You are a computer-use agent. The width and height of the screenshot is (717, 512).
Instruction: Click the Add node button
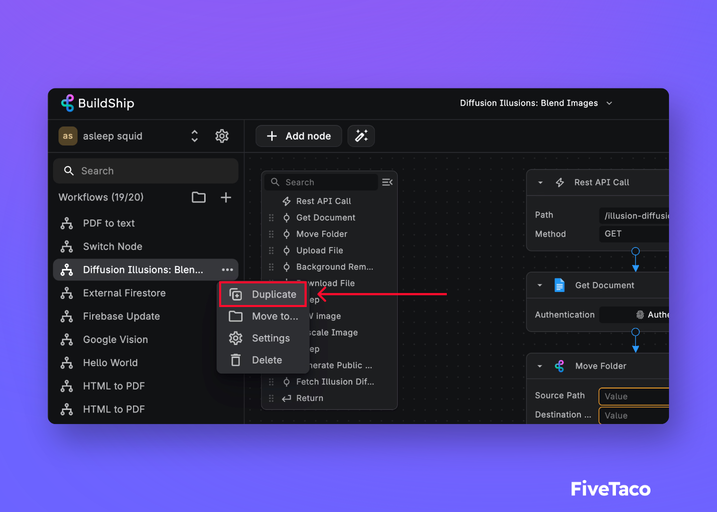[299, 136]
